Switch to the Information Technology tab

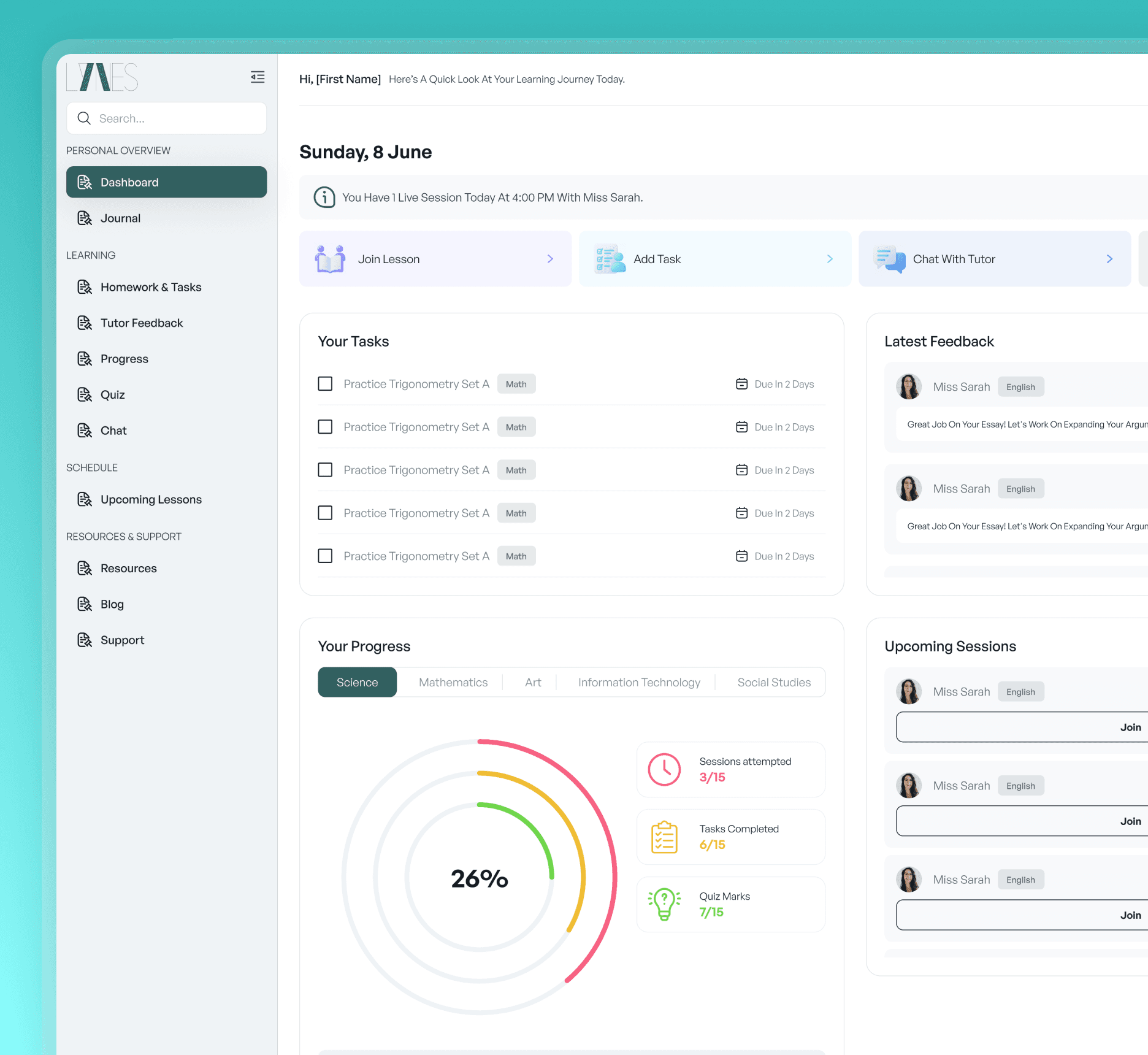(x=639, y=683)
